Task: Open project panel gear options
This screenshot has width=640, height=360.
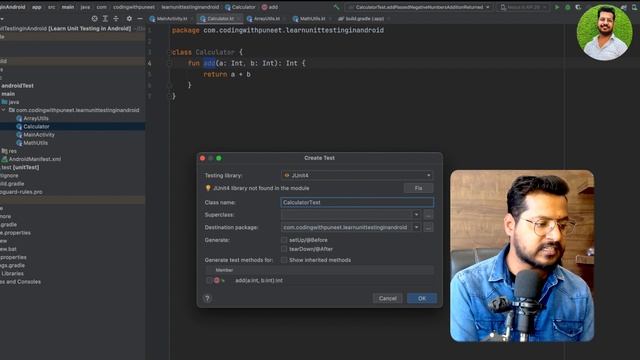Action: click(x=129, y=19)
